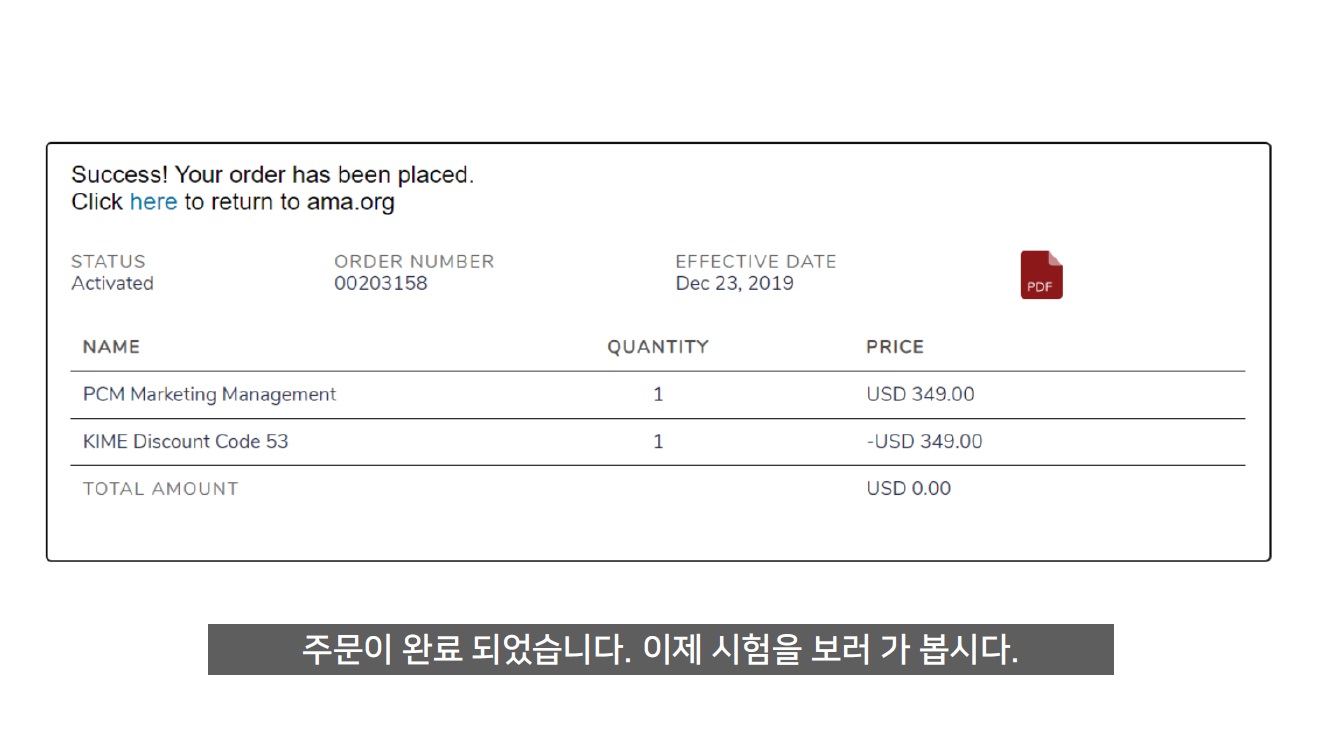The height and width of the screenshot is (737, 1321).
Task: Download the order PDF icon
Action: [x=1041, y=275]
